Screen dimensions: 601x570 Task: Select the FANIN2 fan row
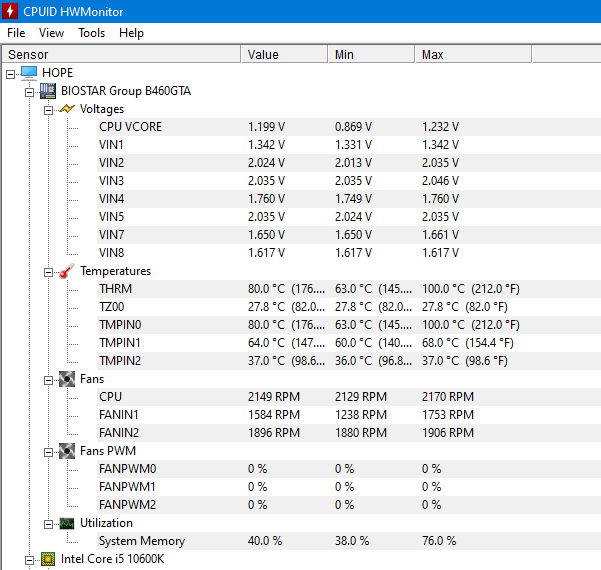(349, 433)
